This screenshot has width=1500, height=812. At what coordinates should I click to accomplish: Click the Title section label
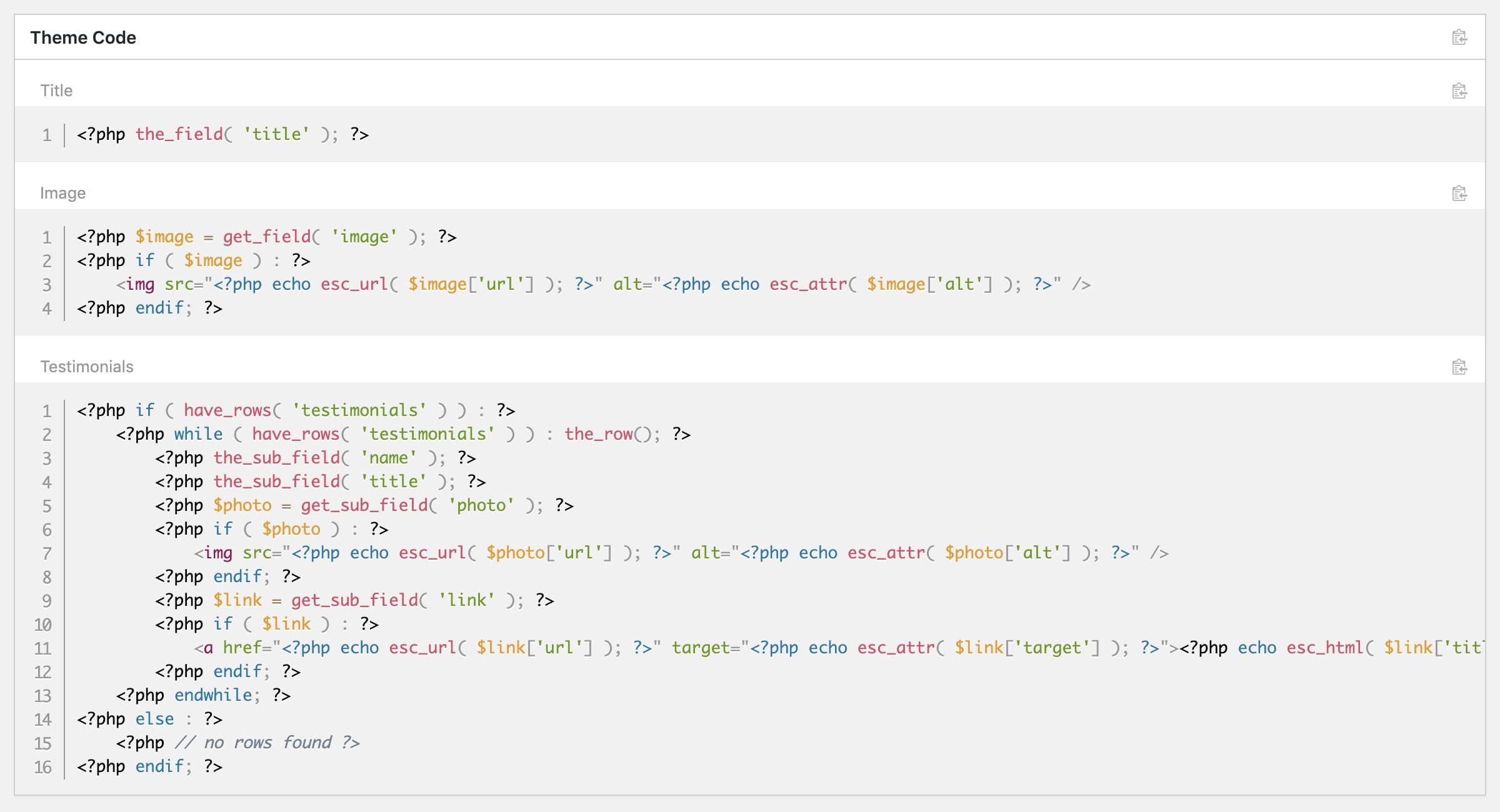[x=56, y=91]
